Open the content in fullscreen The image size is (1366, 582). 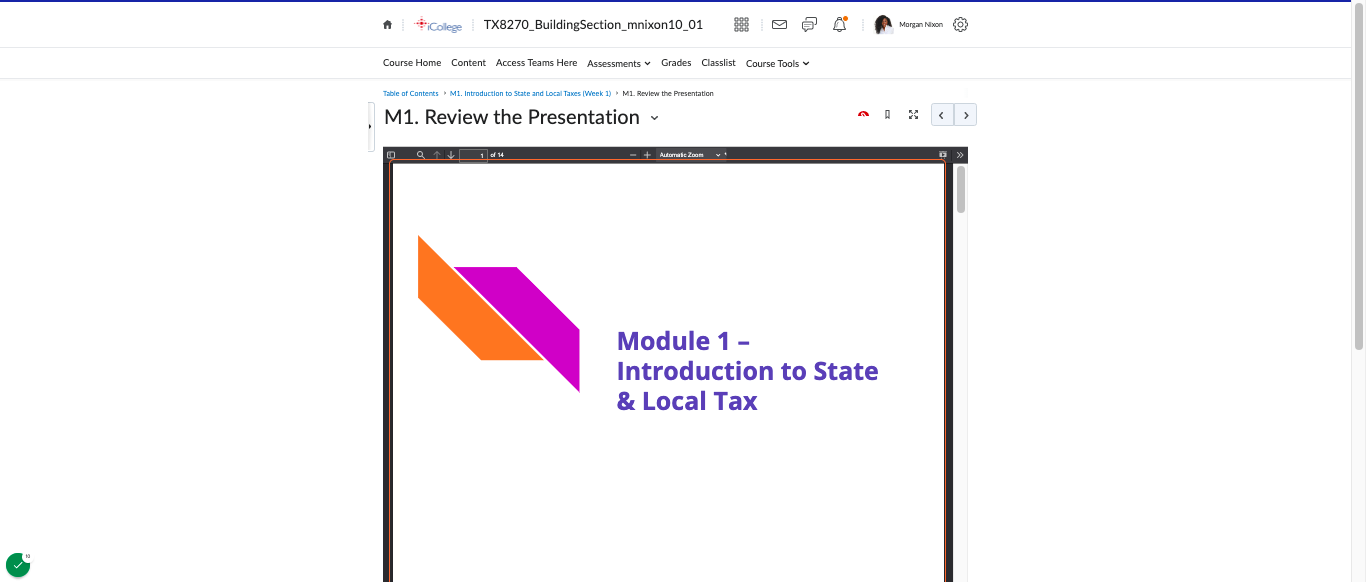pos(913,115)
